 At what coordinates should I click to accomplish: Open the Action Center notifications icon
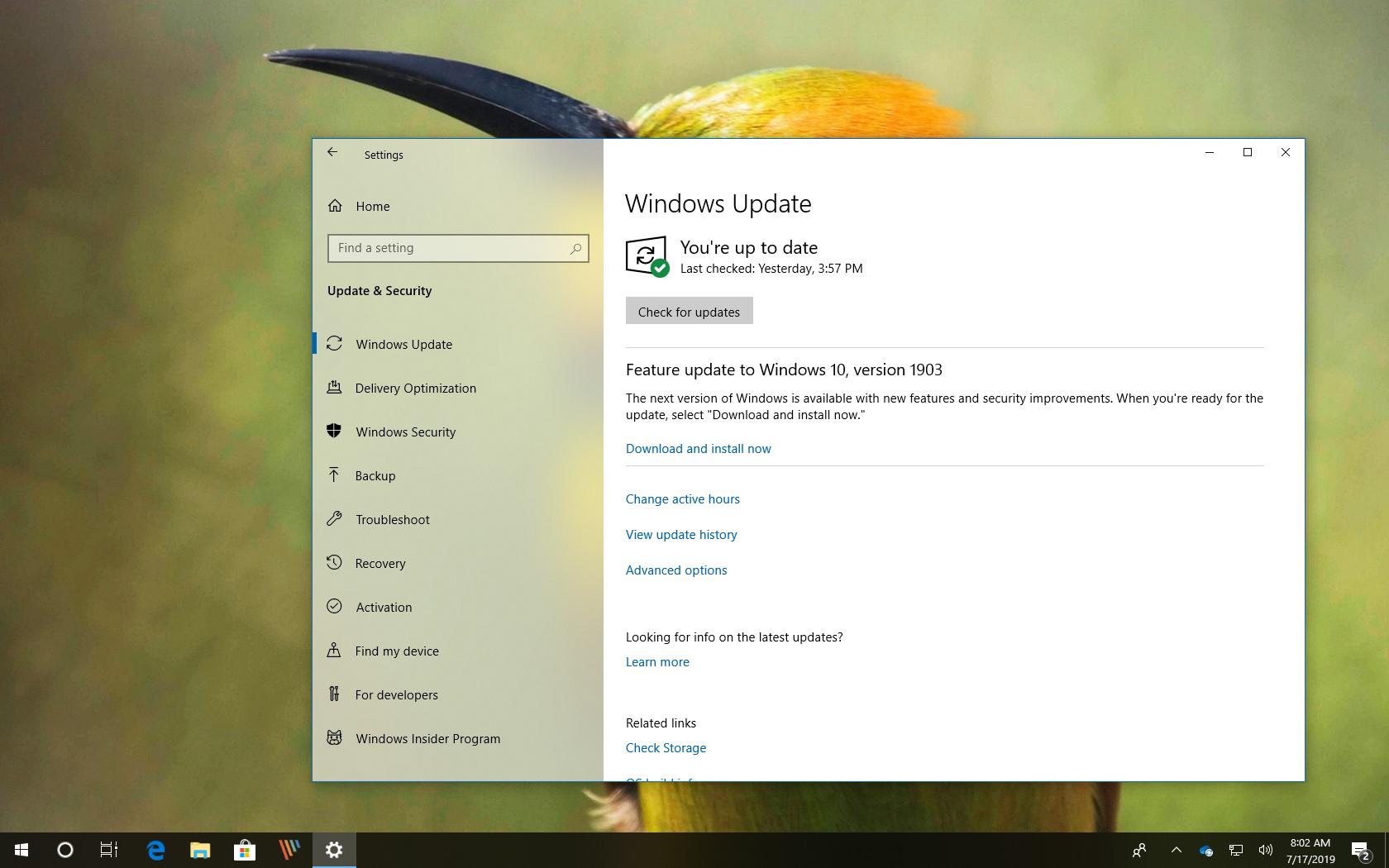tap(1361, 851)
